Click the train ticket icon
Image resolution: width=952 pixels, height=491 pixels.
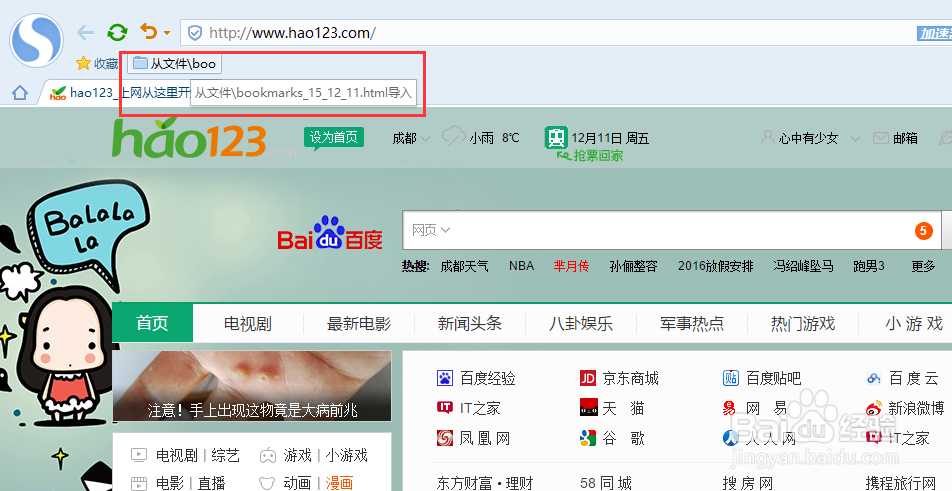pos(556,137)
